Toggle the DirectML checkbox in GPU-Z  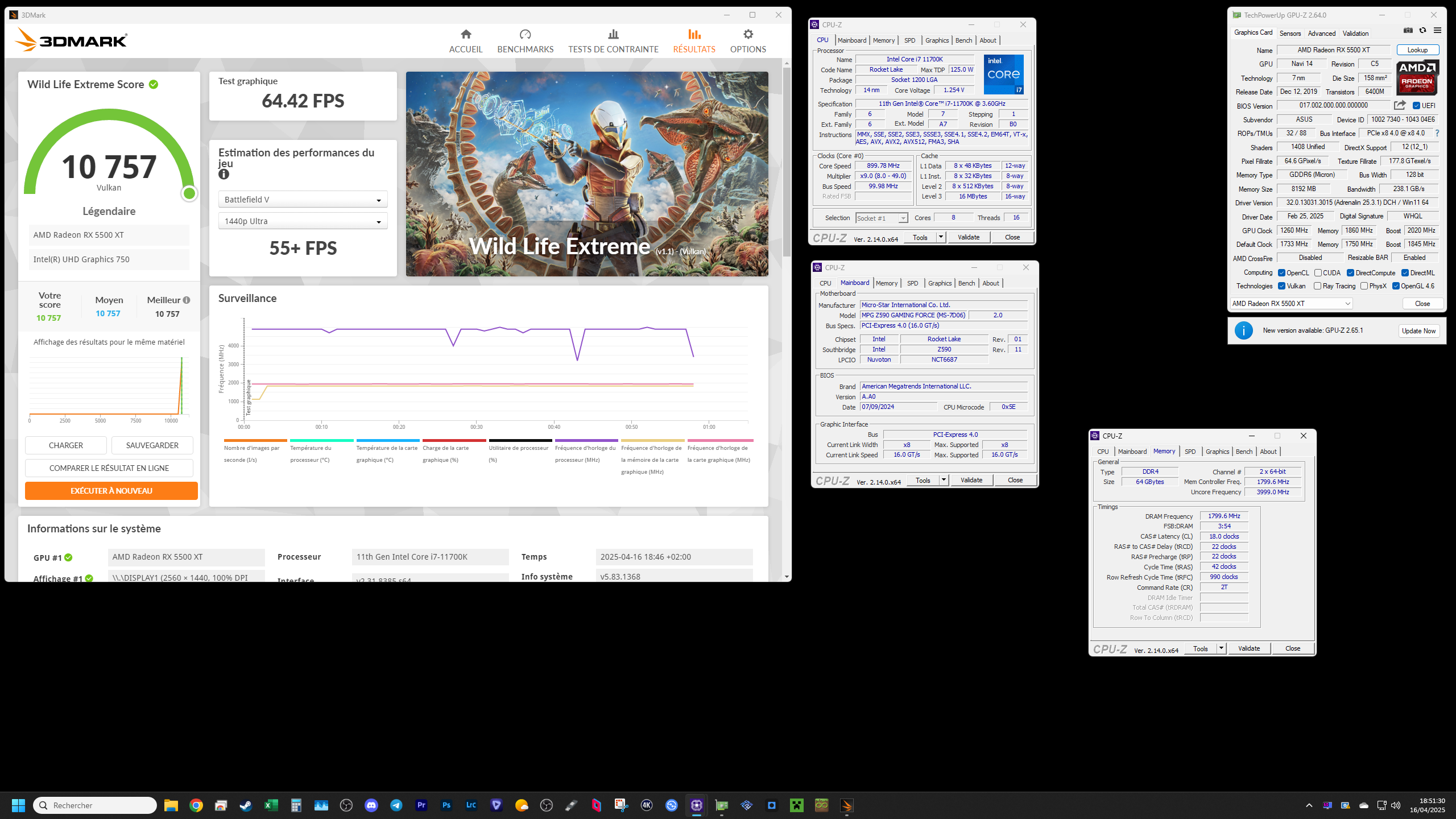[x=1405, y=273]
